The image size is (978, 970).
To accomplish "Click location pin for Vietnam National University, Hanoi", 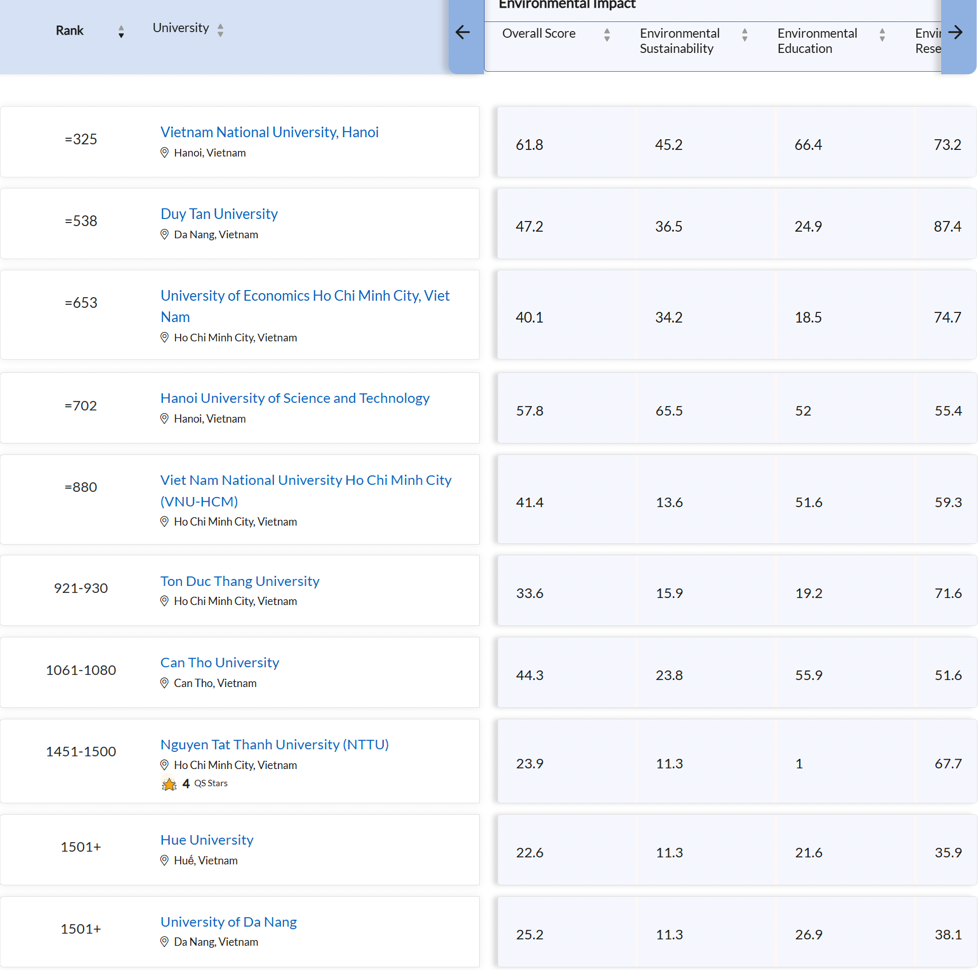I will [165, 153].
